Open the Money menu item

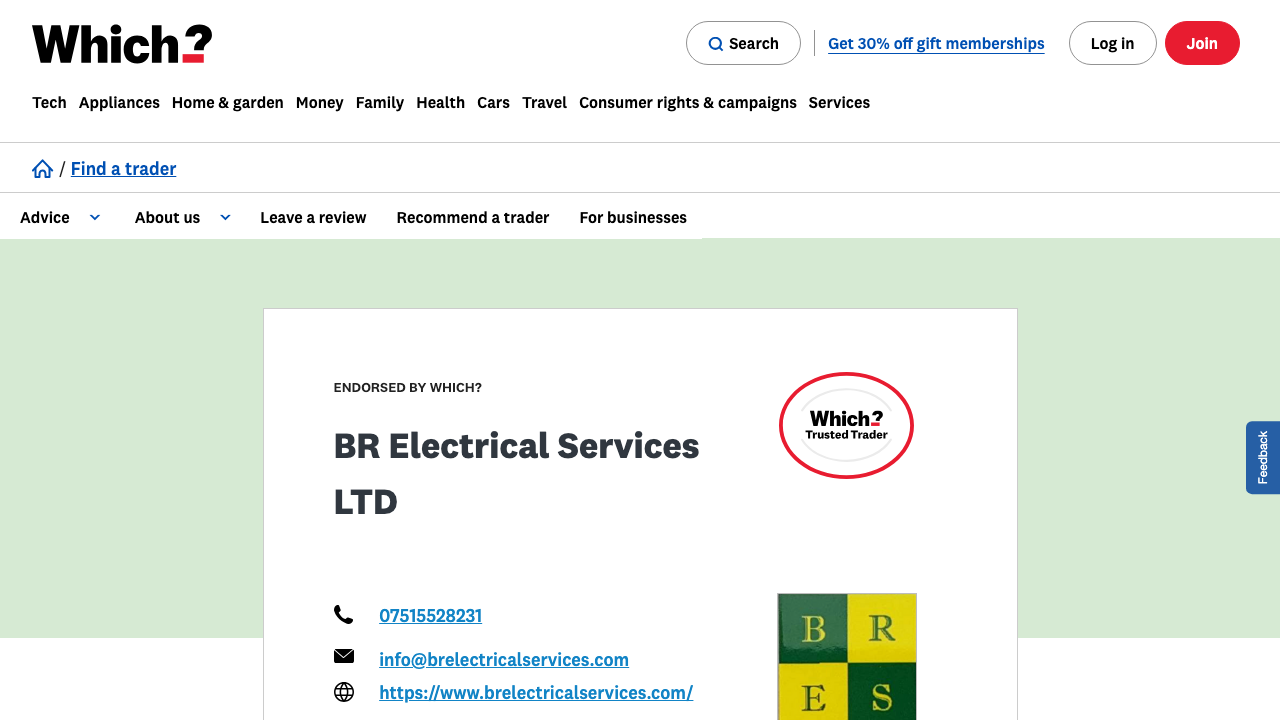tap(319, 102)
